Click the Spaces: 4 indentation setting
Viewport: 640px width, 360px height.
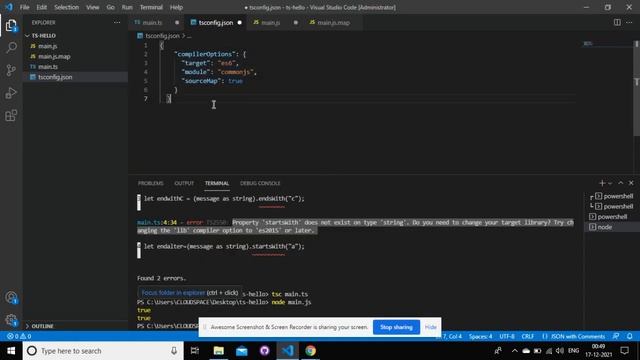point(480,336)
